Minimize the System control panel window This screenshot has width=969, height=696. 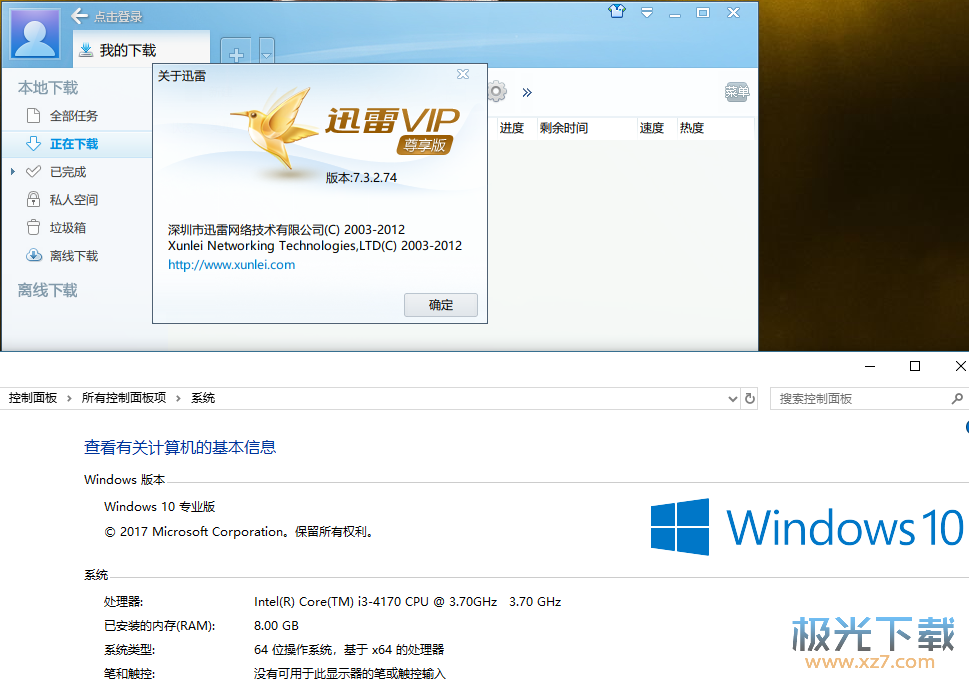click(x=870, y=367)
